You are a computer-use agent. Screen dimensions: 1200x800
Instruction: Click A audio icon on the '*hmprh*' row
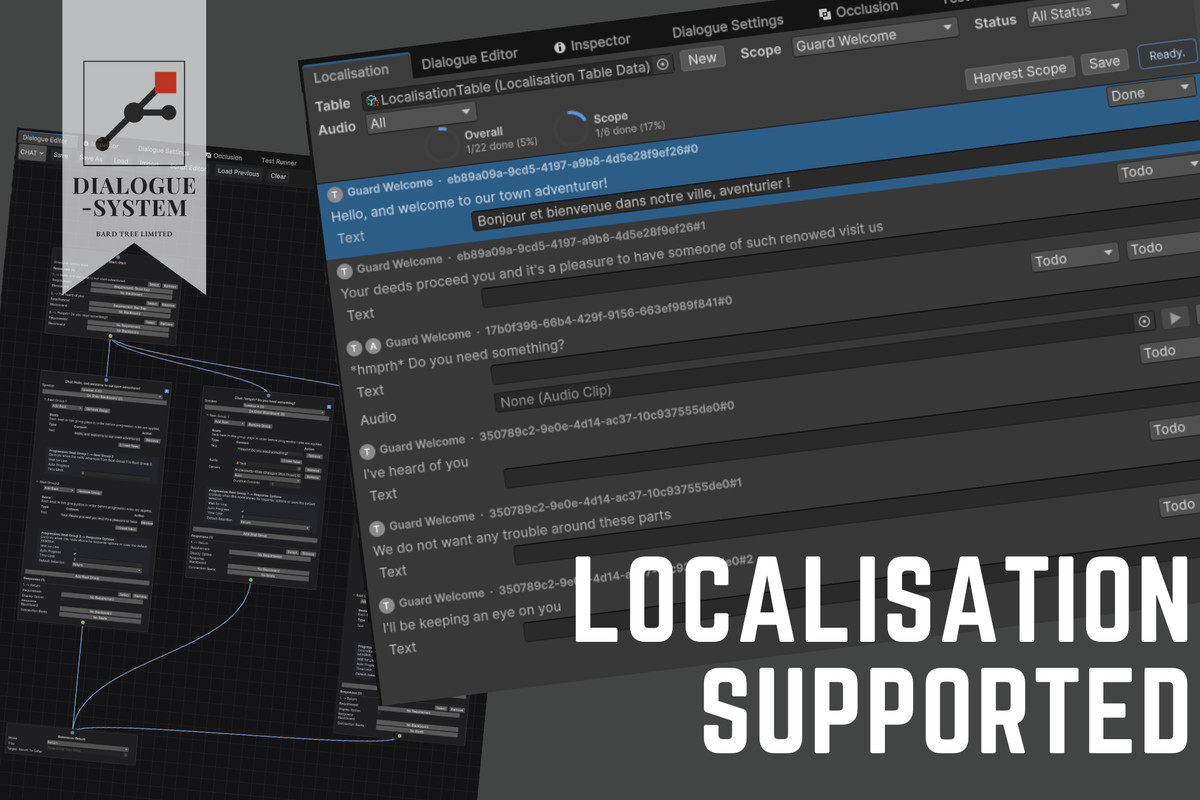pos(373,344)
